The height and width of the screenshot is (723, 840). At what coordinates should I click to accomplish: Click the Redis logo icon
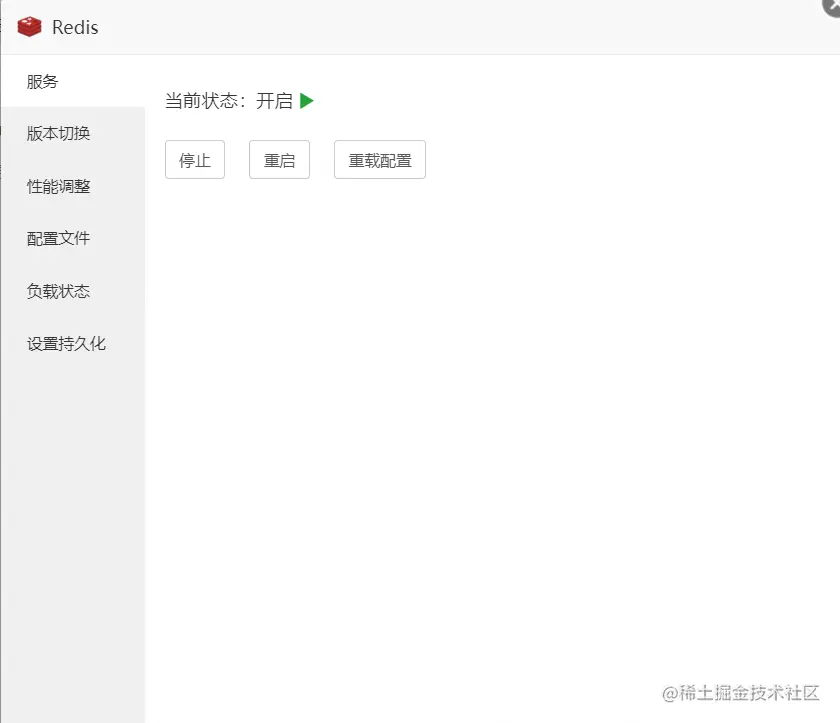29,27
